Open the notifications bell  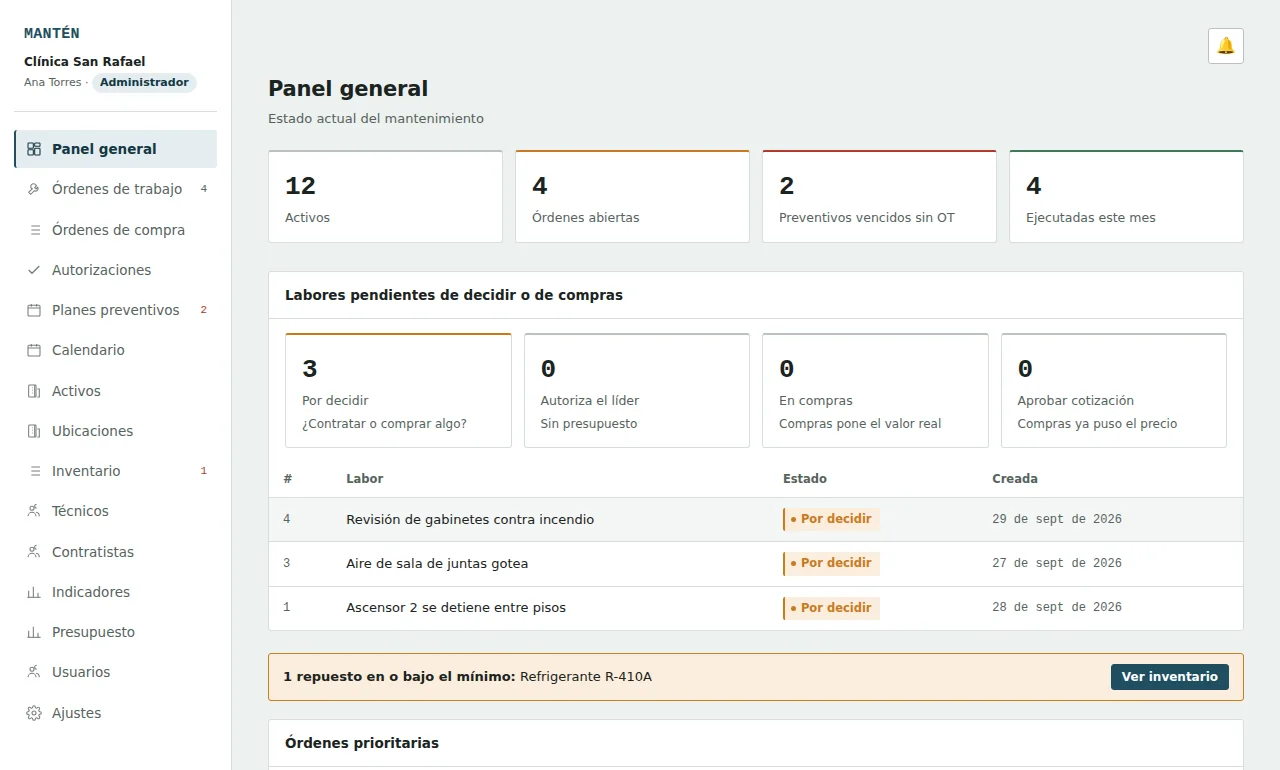click(1226, 46)
